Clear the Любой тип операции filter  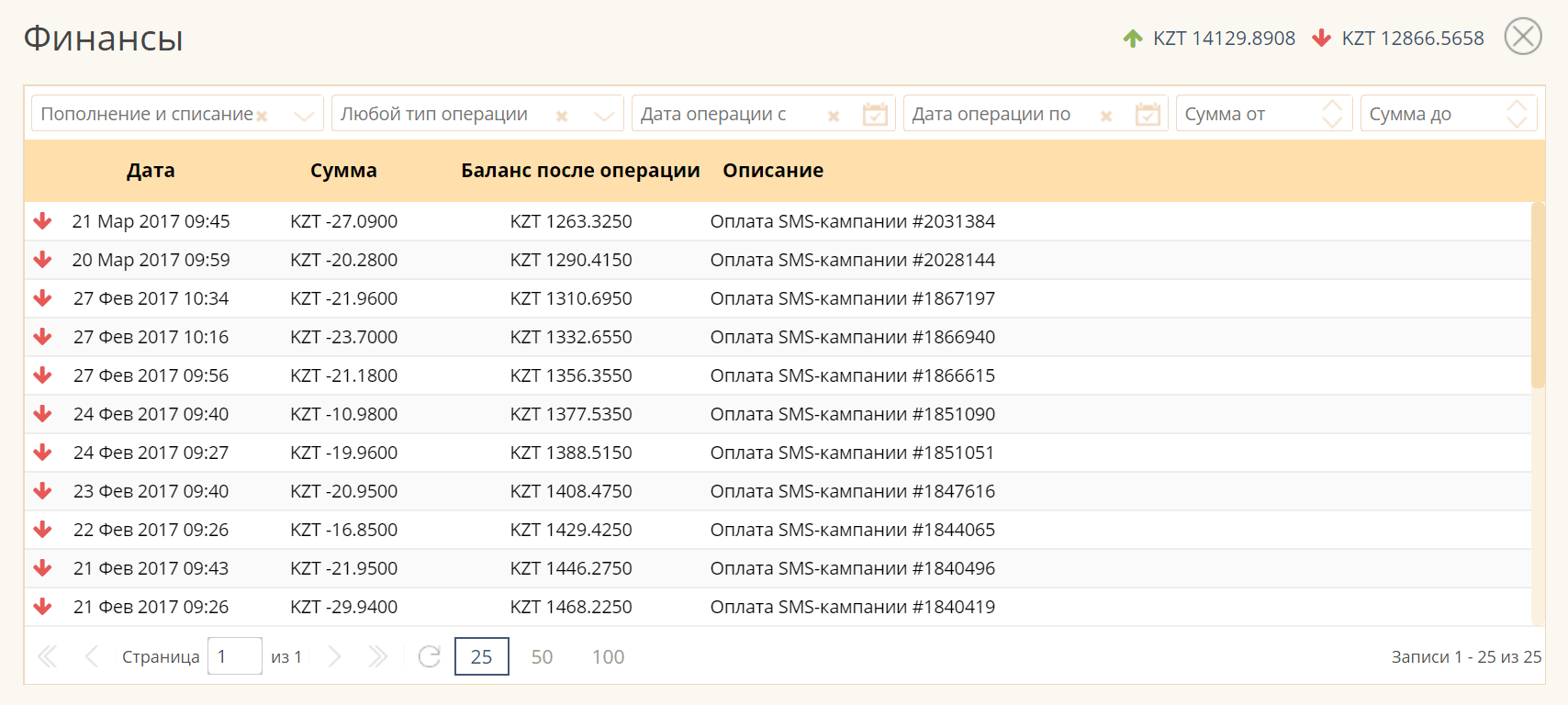pos(562,116)
